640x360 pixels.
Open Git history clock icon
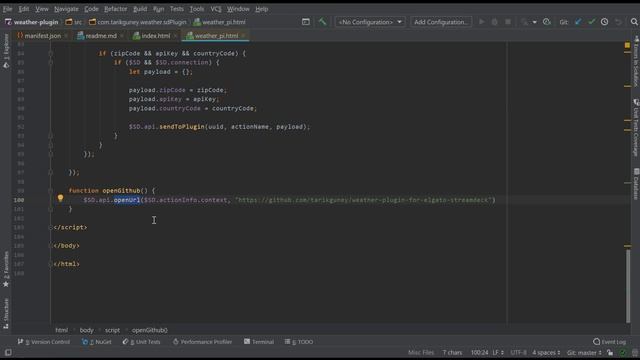pyautogui.click(x=604, y=22)
